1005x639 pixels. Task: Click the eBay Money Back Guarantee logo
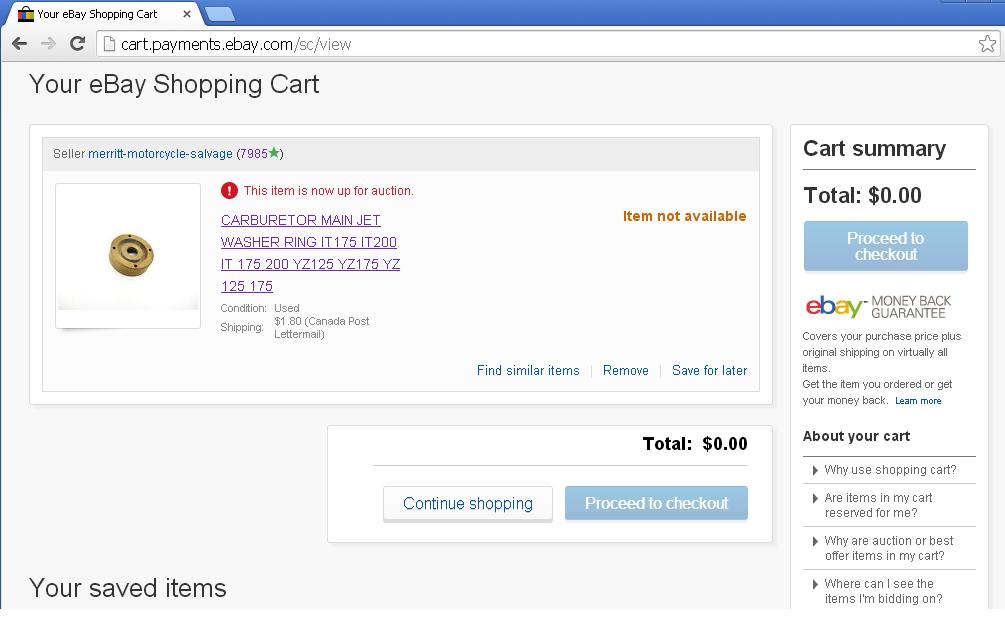coord(878,305)
